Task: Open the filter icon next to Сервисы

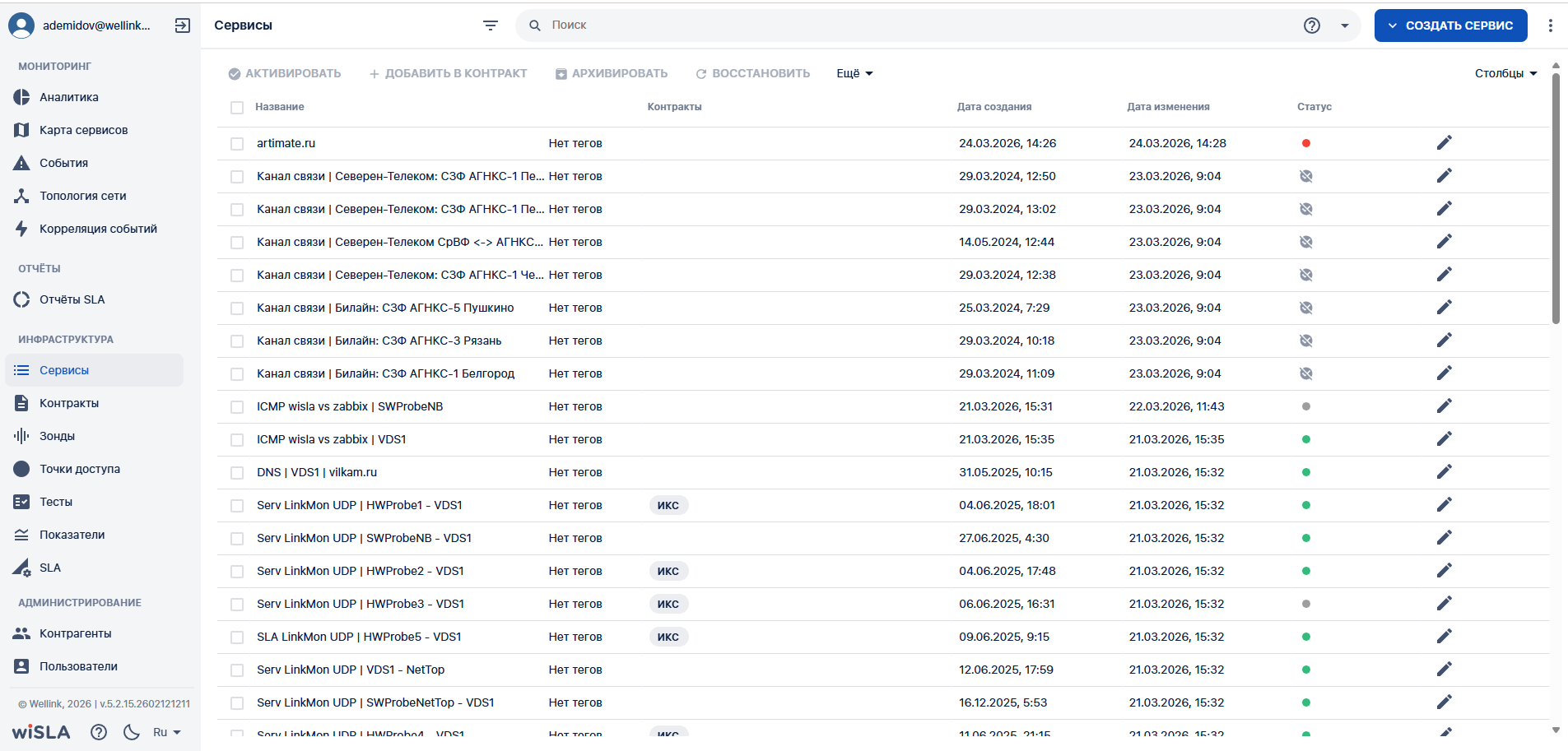Action: tap(491, 25)
